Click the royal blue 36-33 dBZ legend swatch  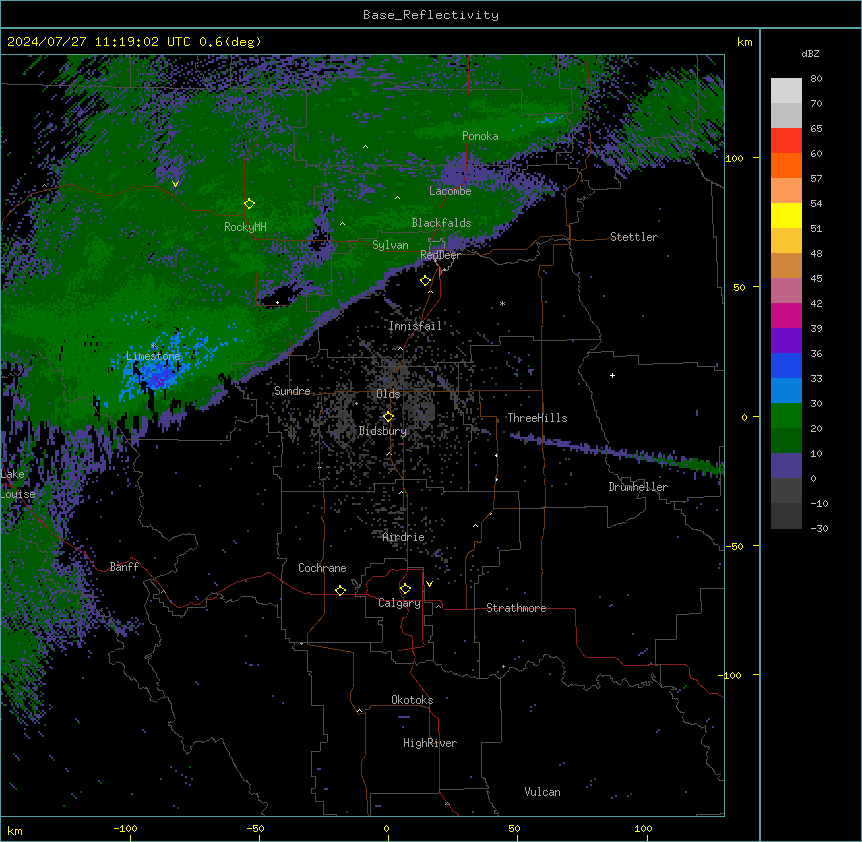(x=786, y=365)
